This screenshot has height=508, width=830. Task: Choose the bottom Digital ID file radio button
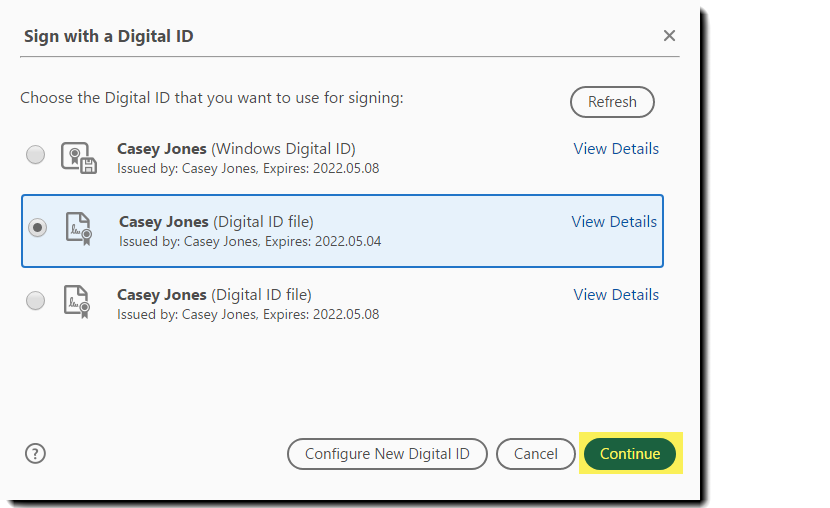click(x=36, y=301)
